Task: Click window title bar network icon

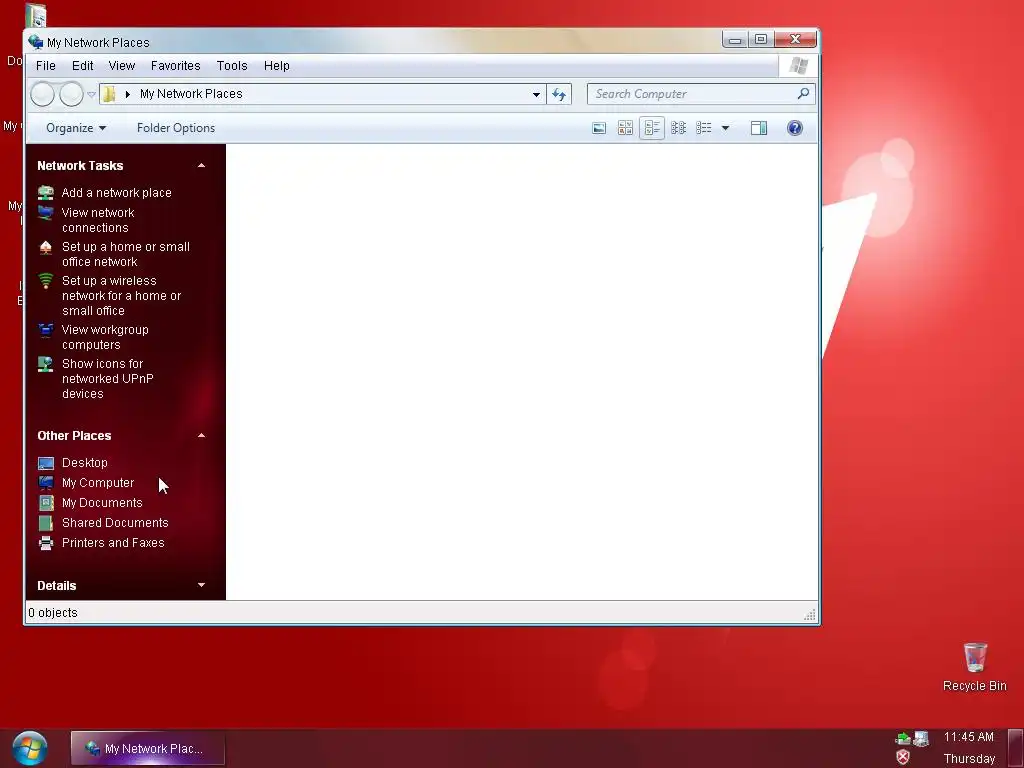Action: point(35,42)
